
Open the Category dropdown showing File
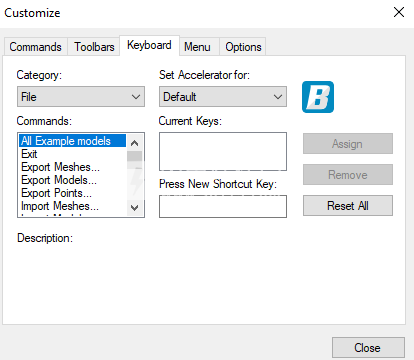(x=81, y=97)
